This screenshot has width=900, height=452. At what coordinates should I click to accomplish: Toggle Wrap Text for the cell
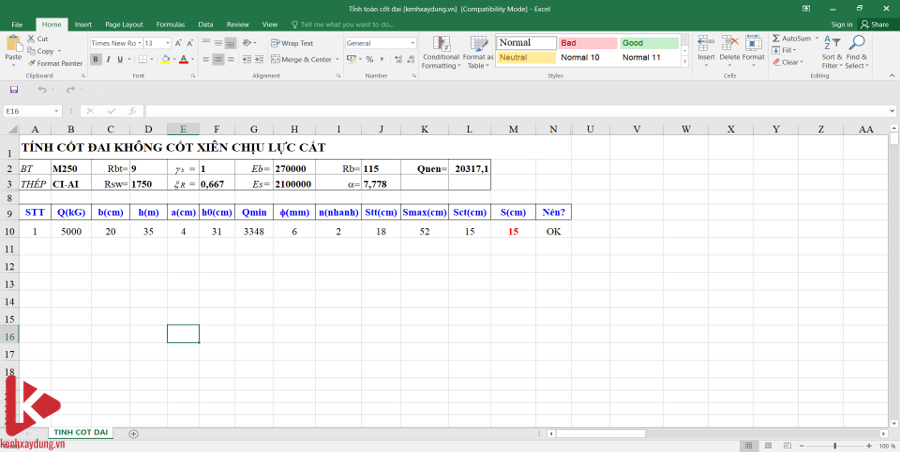293,43
